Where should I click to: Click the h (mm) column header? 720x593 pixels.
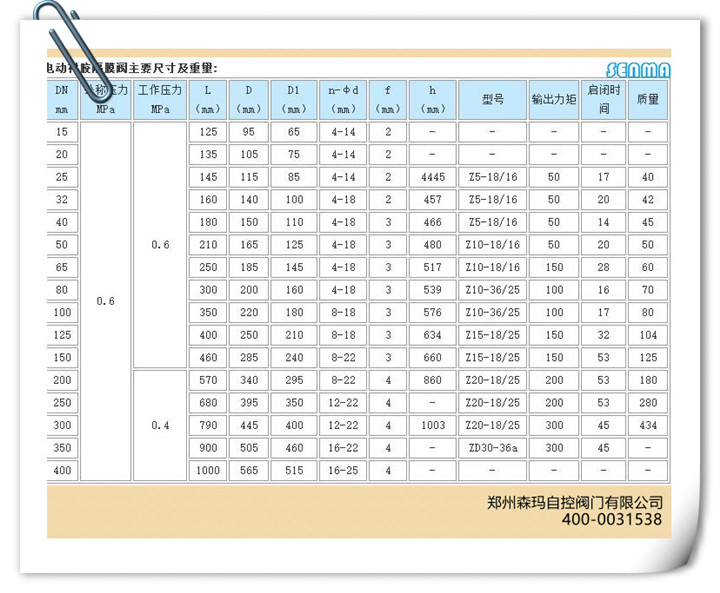click(x=433, y=100)
